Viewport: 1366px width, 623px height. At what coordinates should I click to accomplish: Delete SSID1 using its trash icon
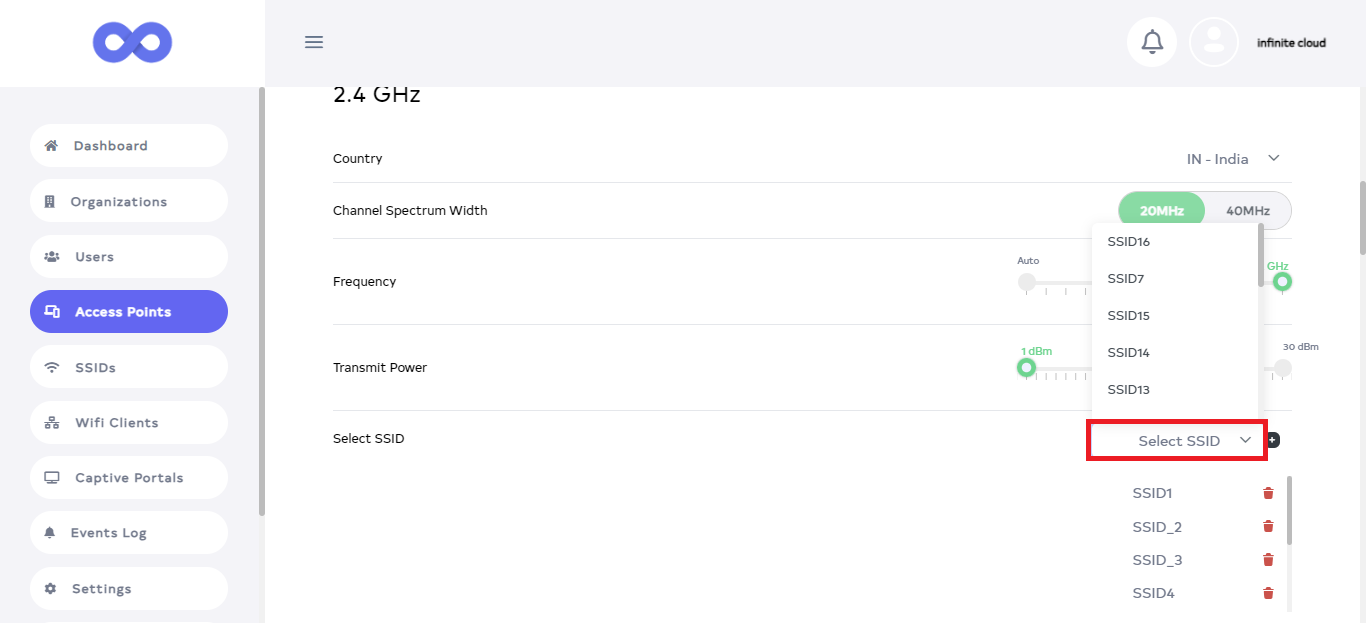pos(1268,493)
